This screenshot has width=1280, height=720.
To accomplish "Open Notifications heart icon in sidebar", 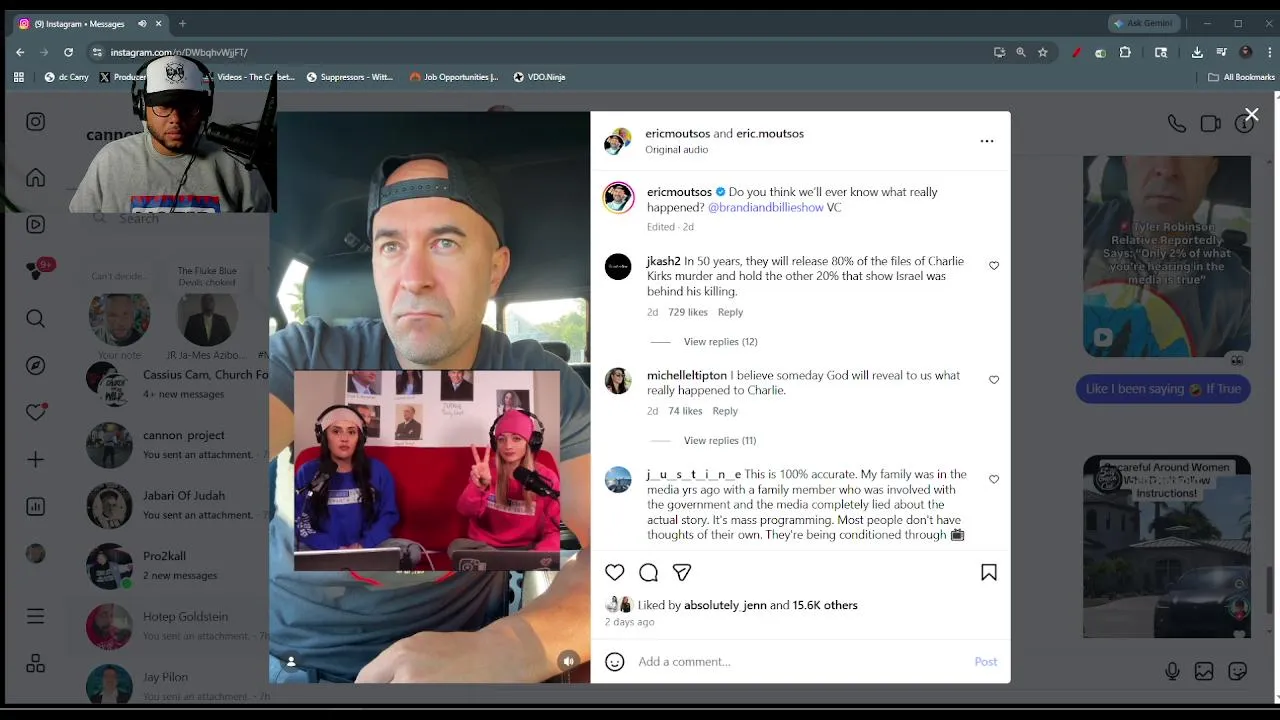I will click(x=36, y=412).
